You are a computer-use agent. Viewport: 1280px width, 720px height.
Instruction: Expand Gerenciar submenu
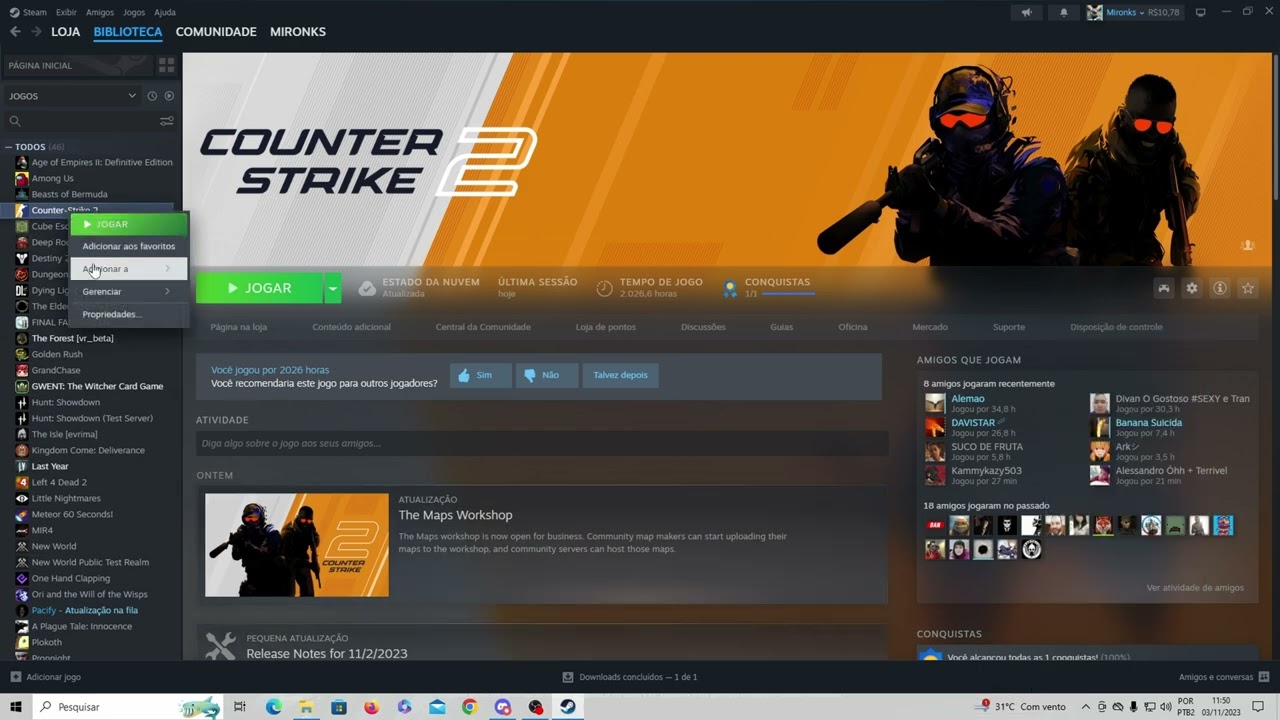[128, 291]
